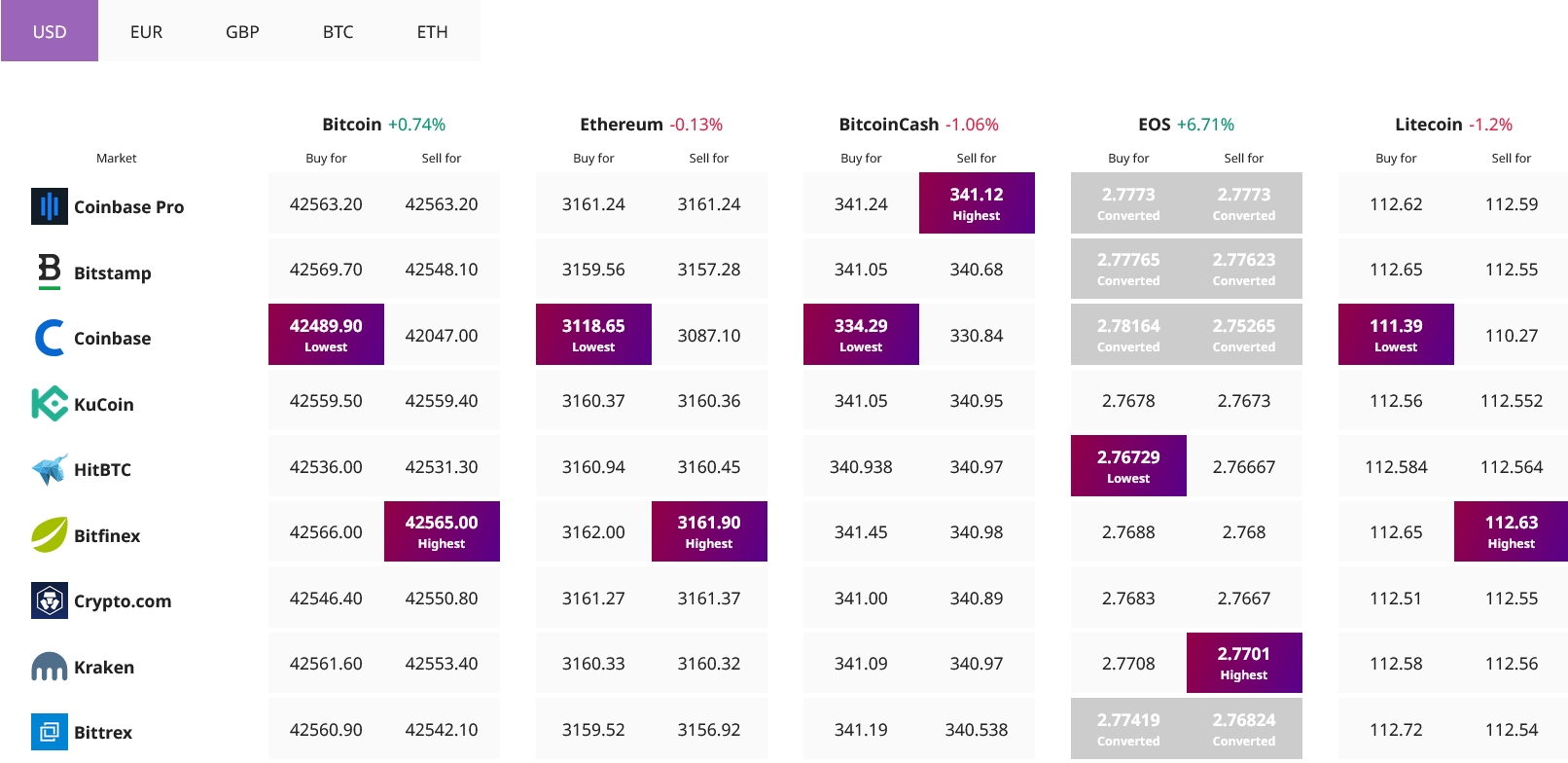Click Kraken Bitcoin buy price 42561.60
This screenshot has width=1568, height=763.
tap(326, 664)
